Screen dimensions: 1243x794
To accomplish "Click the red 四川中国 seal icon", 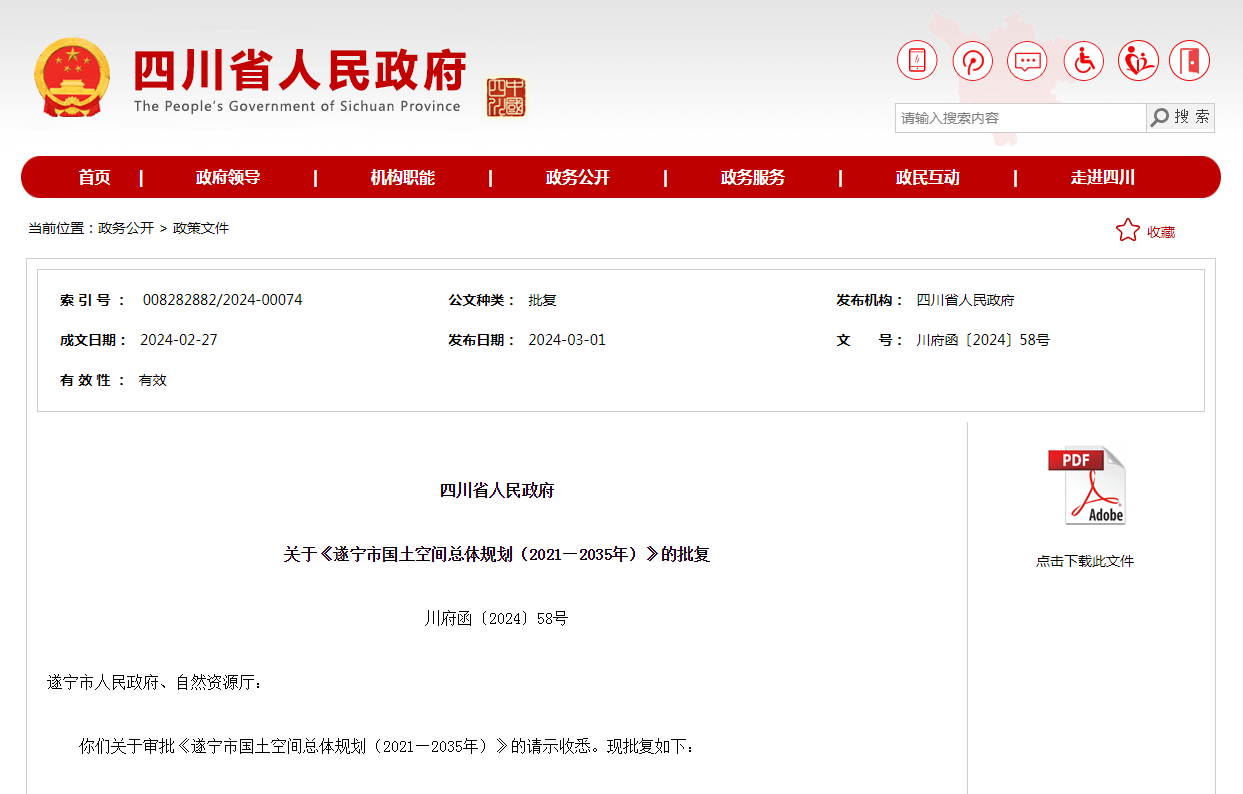I will tap(506, 97).
